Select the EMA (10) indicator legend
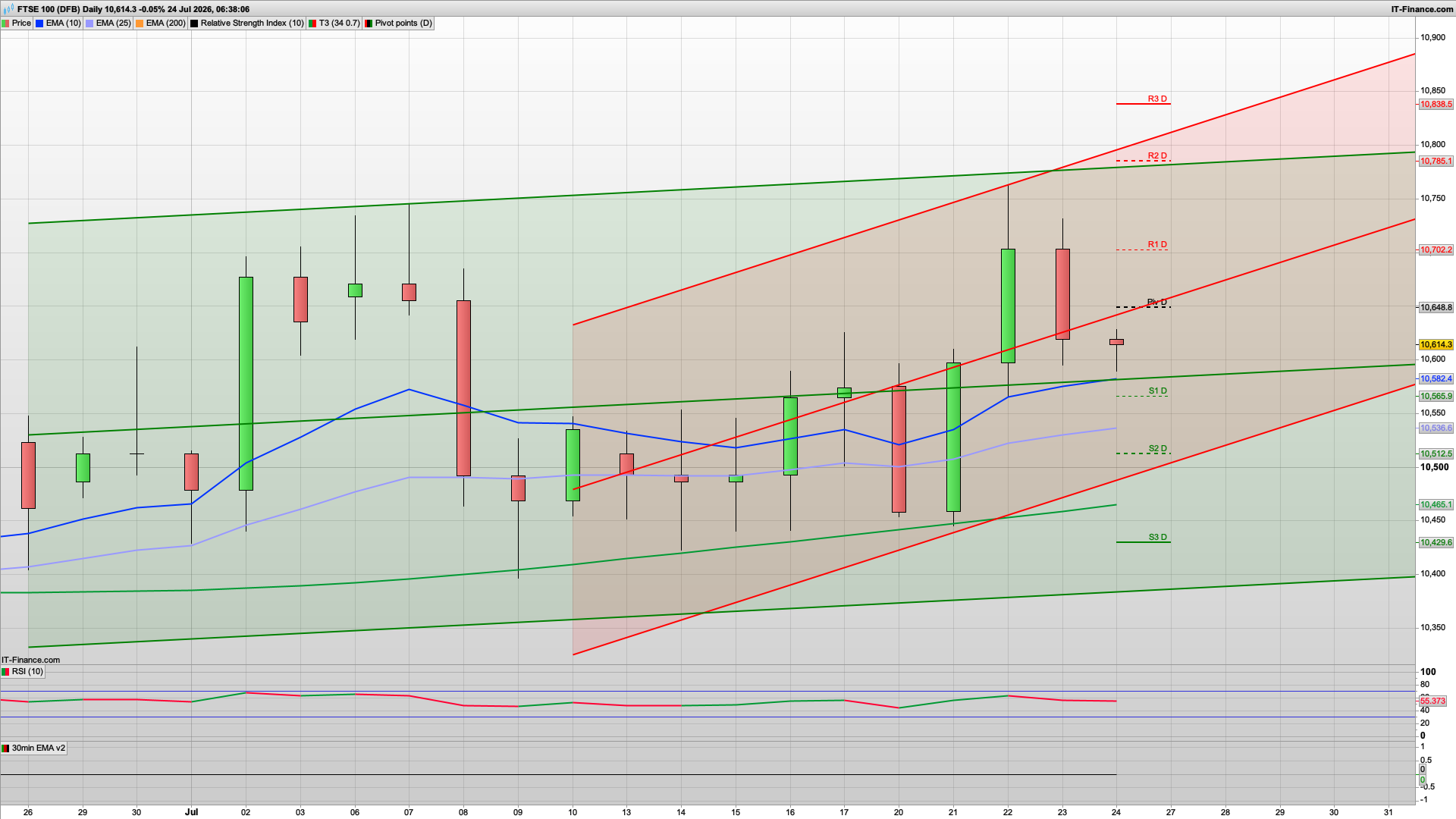Viewport: 1456px width, 819px height. point(58,24)
